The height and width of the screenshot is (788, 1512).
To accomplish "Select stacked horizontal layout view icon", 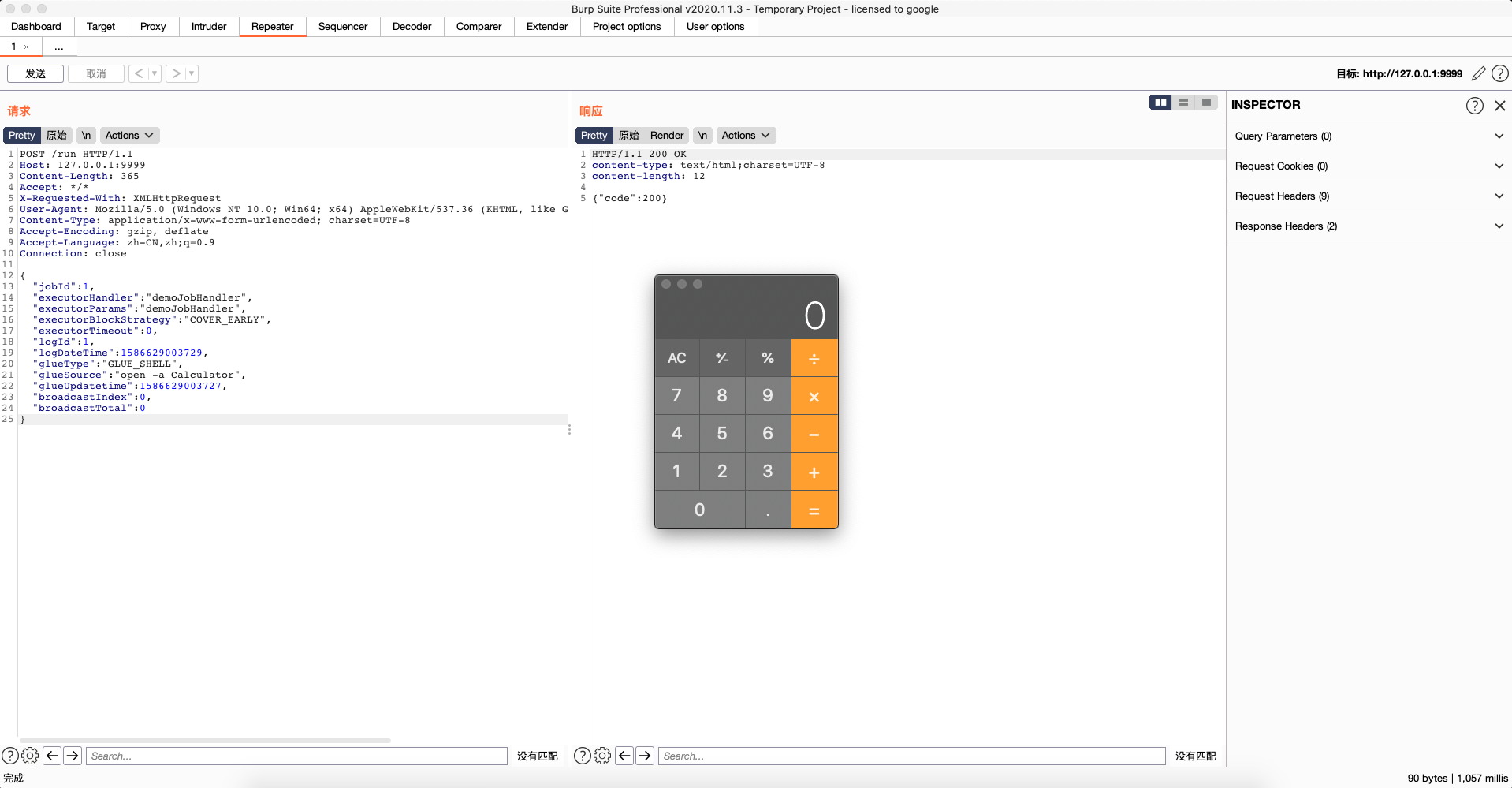I will click(x=1183, y=102).
